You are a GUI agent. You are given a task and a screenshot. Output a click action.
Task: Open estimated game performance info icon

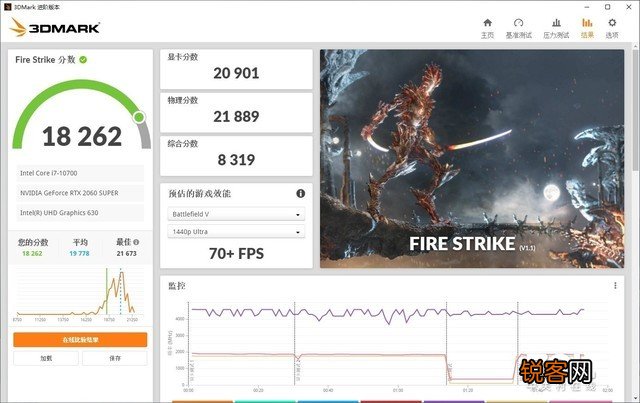[x=300, y=194]
